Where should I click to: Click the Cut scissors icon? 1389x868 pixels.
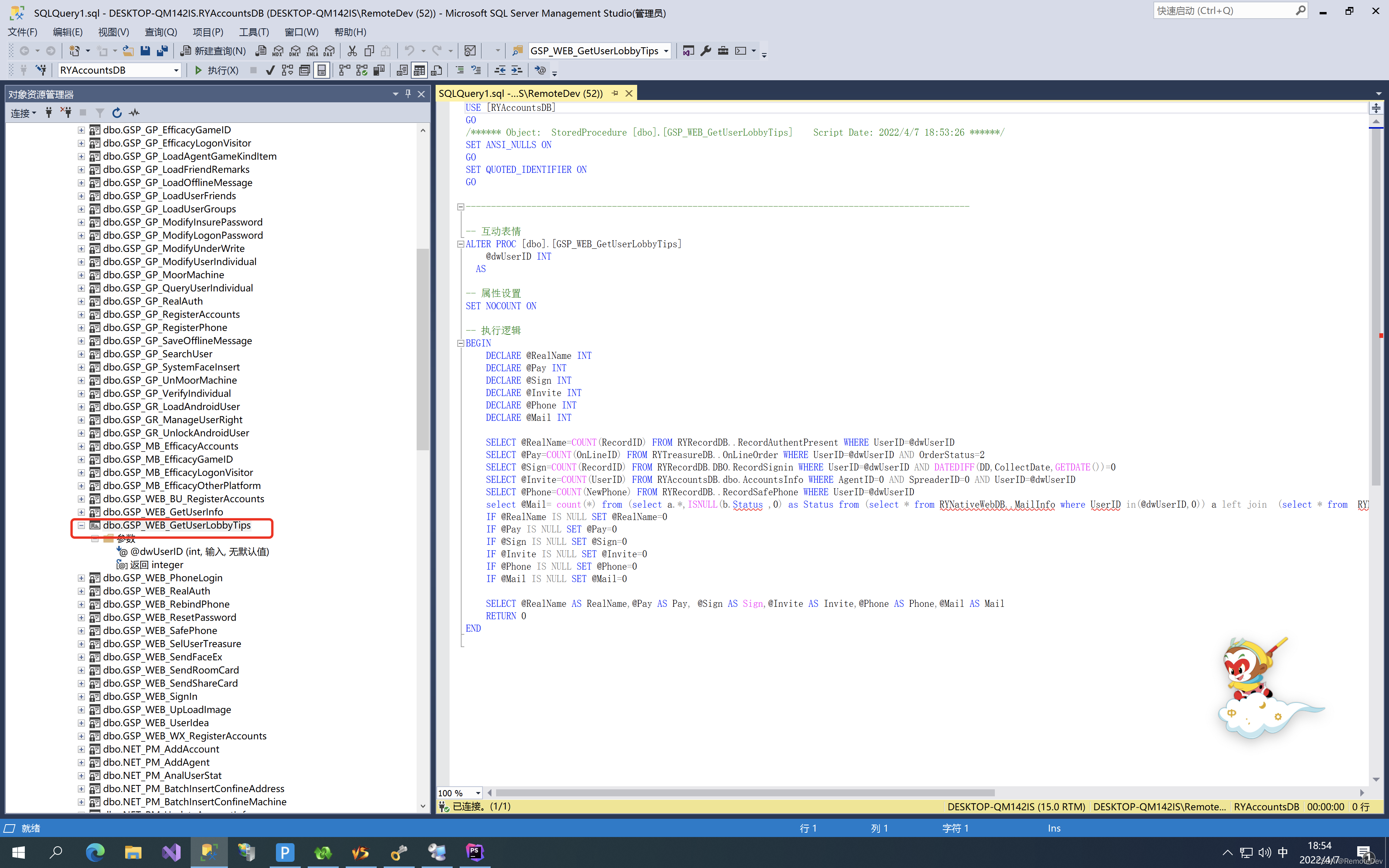[x=352, y=51]
